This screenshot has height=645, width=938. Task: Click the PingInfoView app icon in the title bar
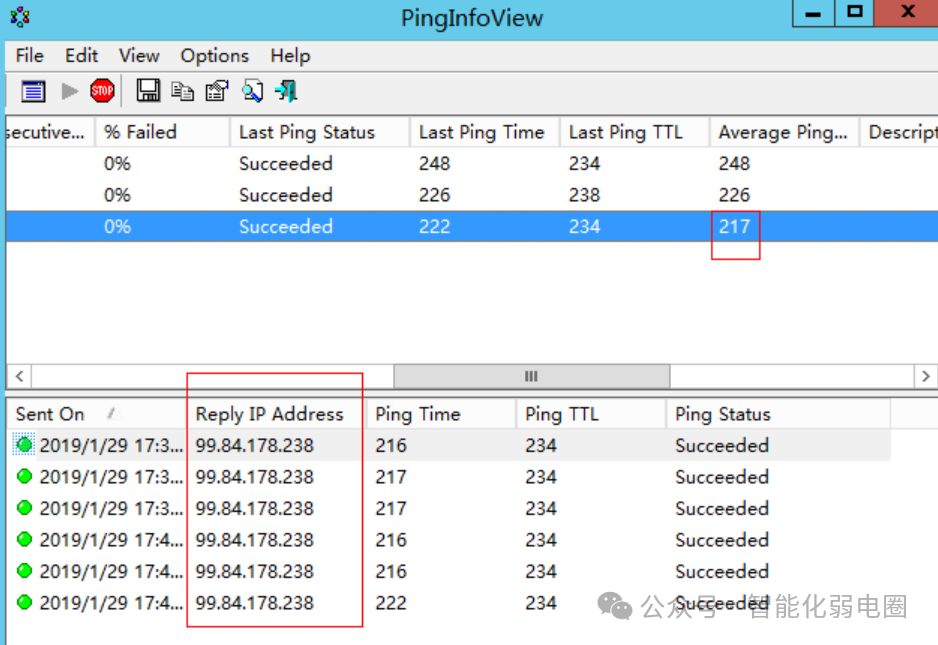click(20, 17)
